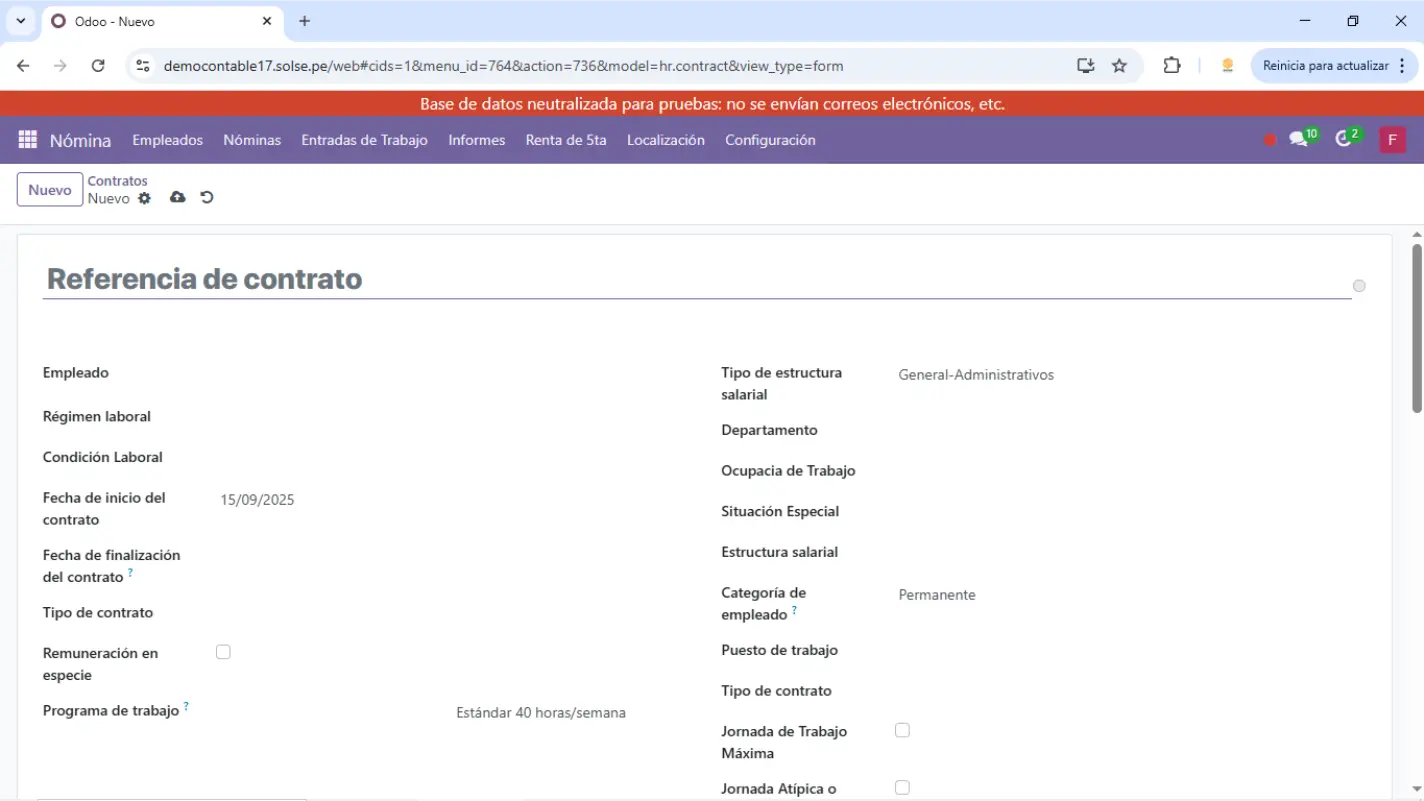Click the Nuevo button
The height and width of the screenshot is (801, 1424).
(50, 190)
